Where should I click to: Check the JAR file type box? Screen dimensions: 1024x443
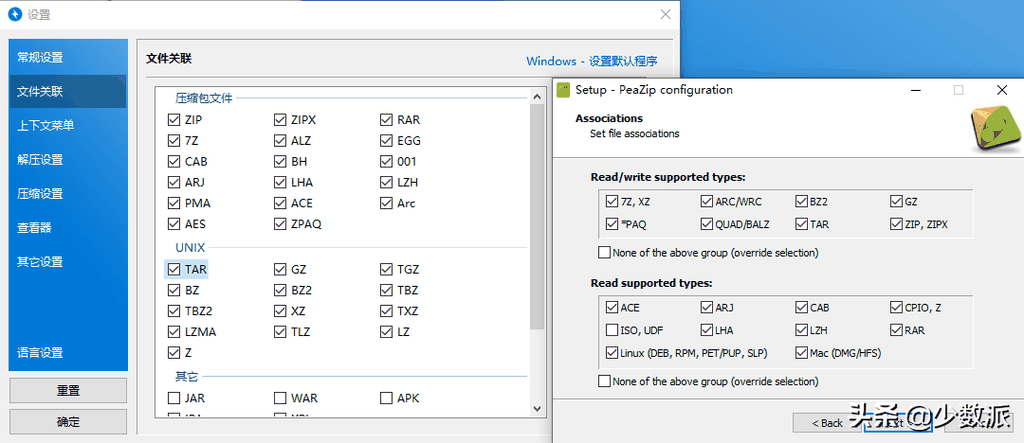[174, 398]
